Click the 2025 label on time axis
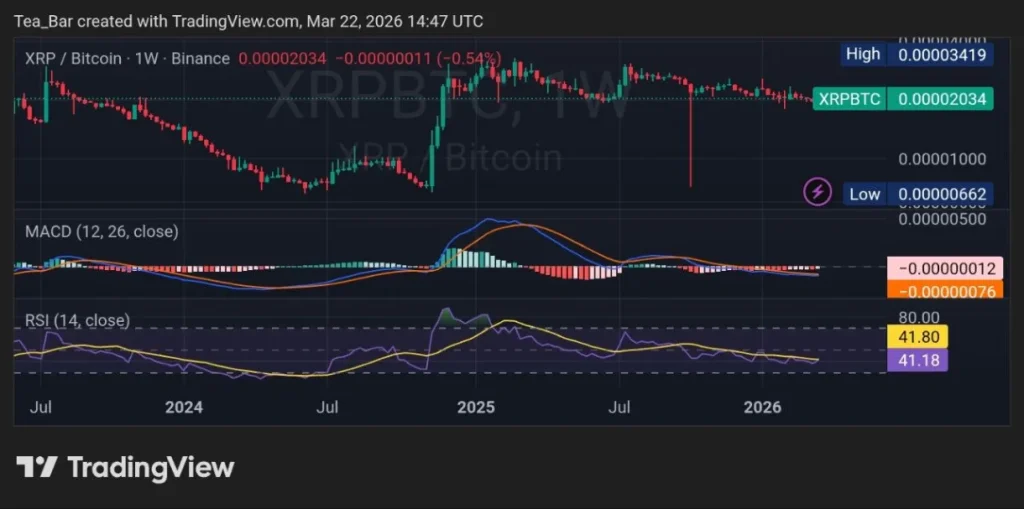The image size is (1024, 509). point(475,407)
